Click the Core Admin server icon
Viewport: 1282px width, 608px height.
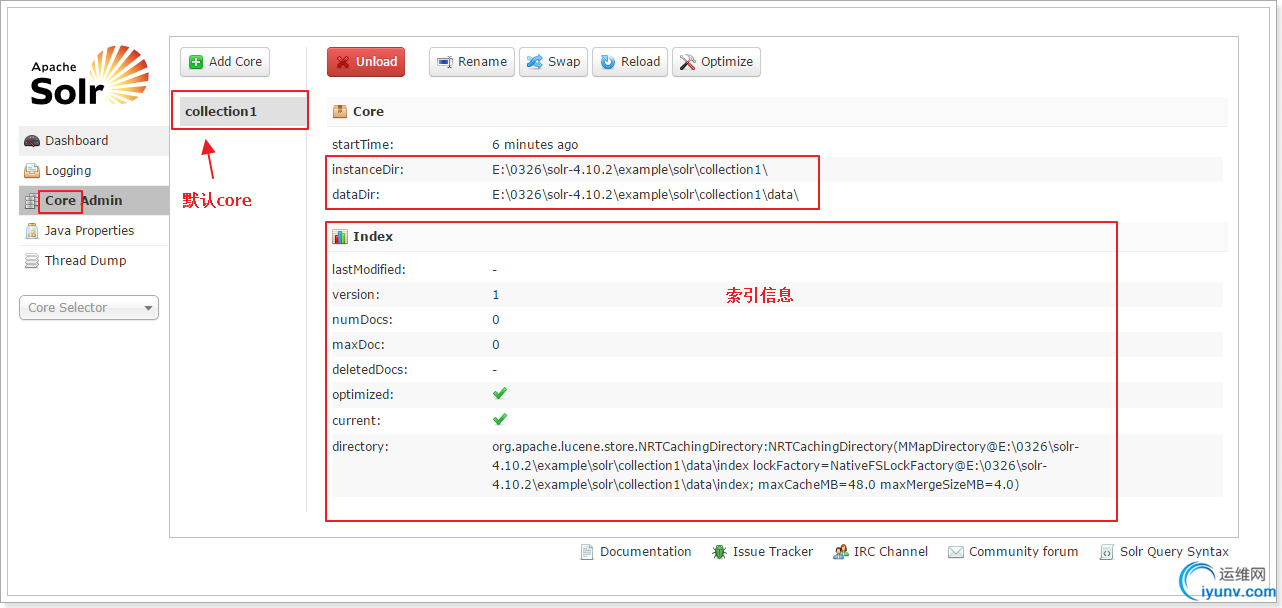click(32, 201)
